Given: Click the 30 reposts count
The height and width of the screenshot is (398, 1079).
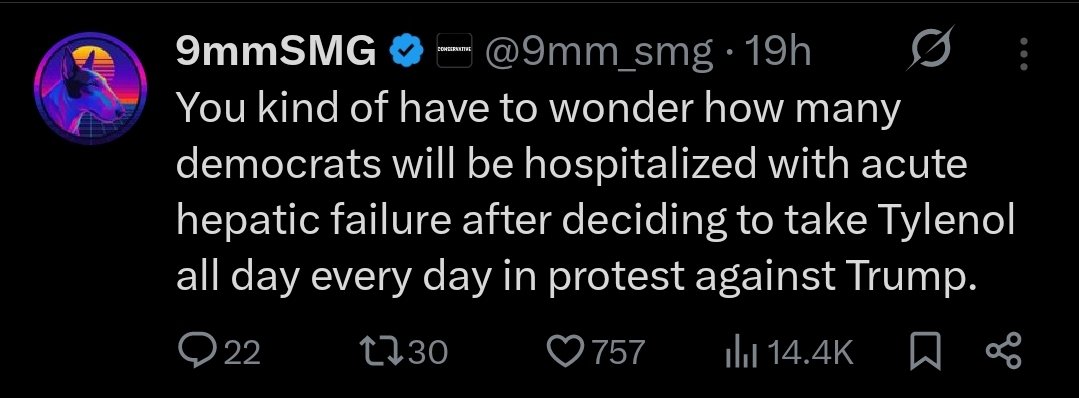Looking at the screenshot, I should [x=429, y=352].
